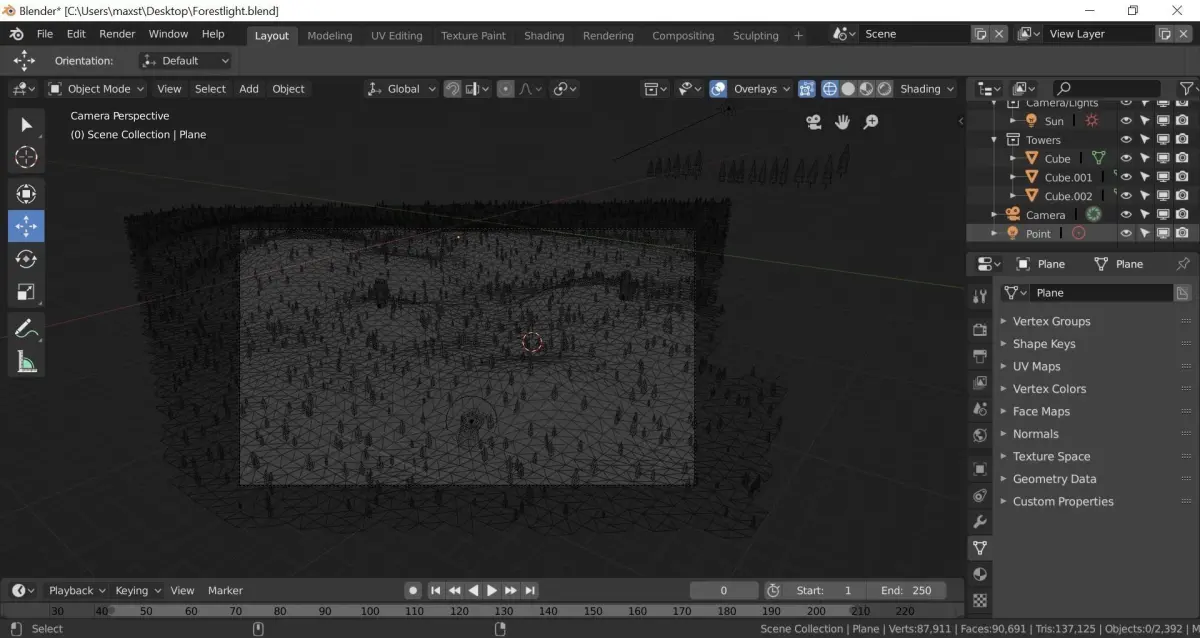Activate the 3D Cursor tool
This screenshot has width=1200, height=638.
[26, 157]
